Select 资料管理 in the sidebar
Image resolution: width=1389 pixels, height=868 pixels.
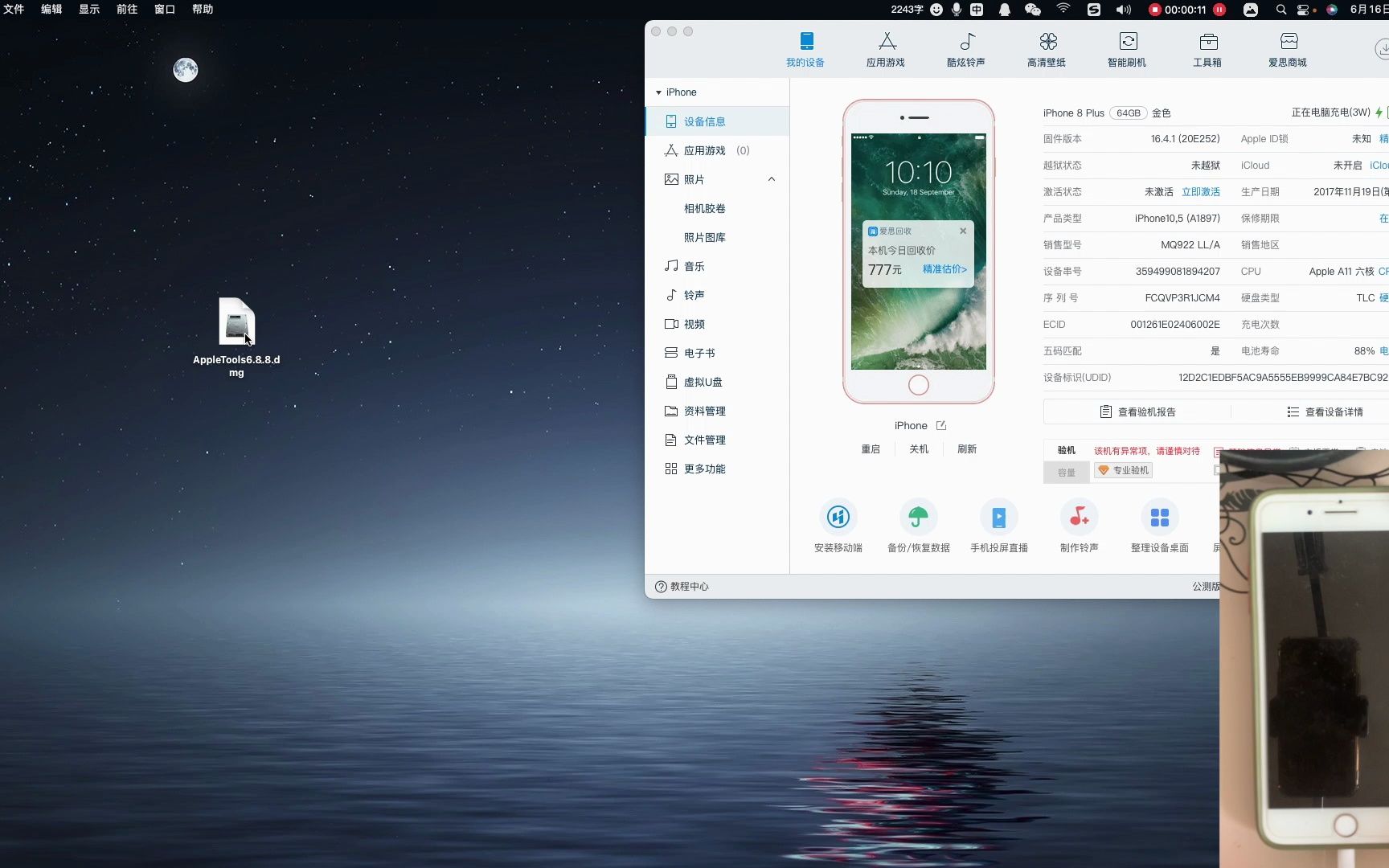pos(717,411)
